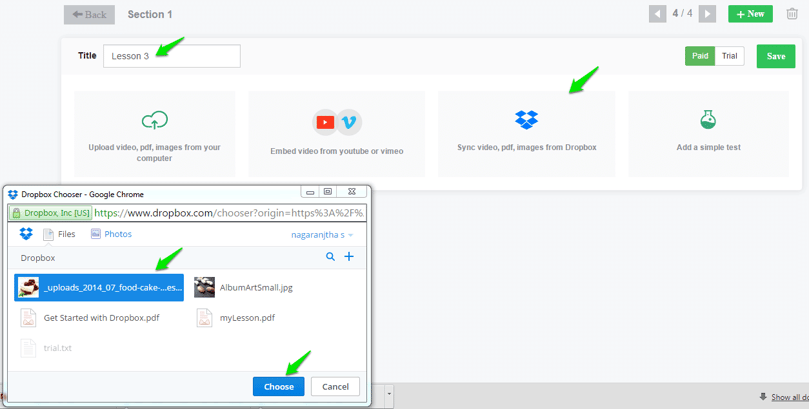
Task: Close the Dropbox Chooser window
Action: point(352,192)
